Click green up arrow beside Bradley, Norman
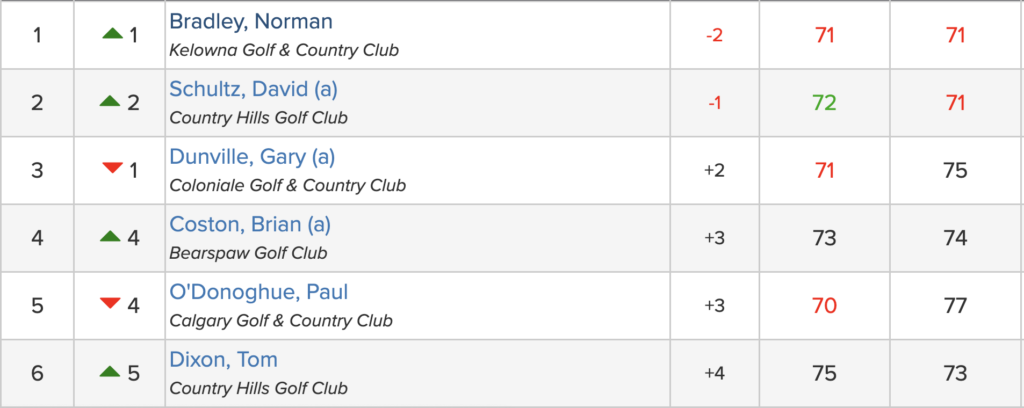The height and width of the screenshot is (408, 1024). click(112, 35)
